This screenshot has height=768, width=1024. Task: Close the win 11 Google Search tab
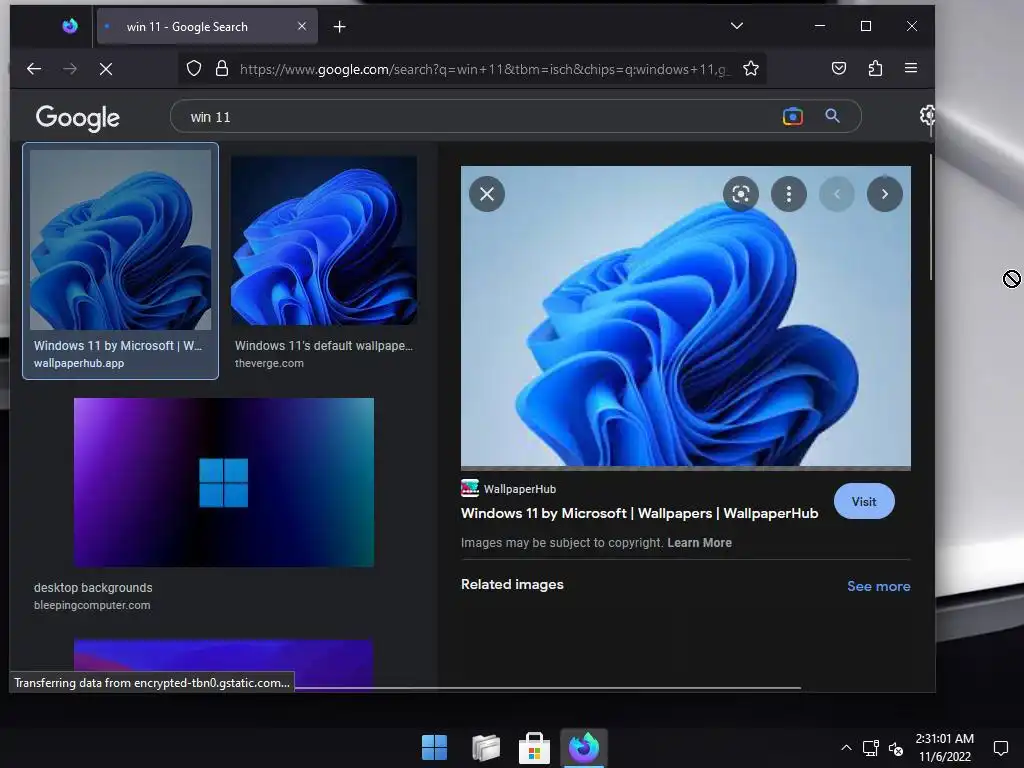click(x=302, y=26)
